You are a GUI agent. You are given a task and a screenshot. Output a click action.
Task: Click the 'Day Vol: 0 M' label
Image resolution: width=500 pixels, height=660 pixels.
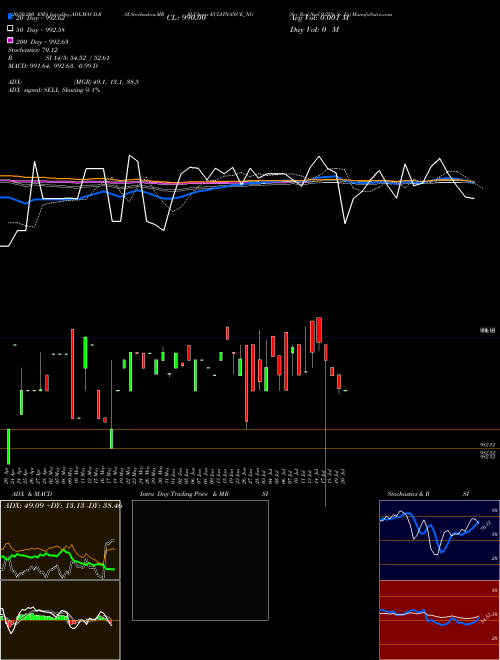314,30
